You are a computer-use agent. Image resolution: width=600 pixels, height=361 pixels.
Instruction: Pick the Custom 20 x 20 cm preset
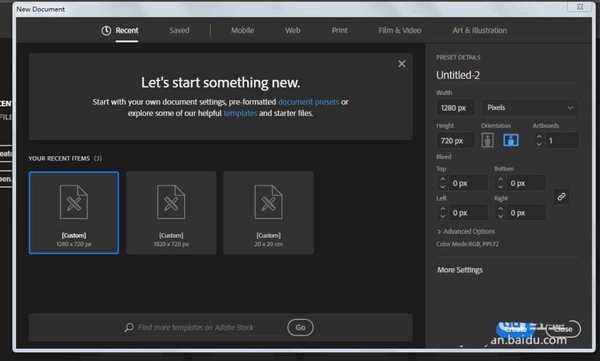[x=269, y=213]
